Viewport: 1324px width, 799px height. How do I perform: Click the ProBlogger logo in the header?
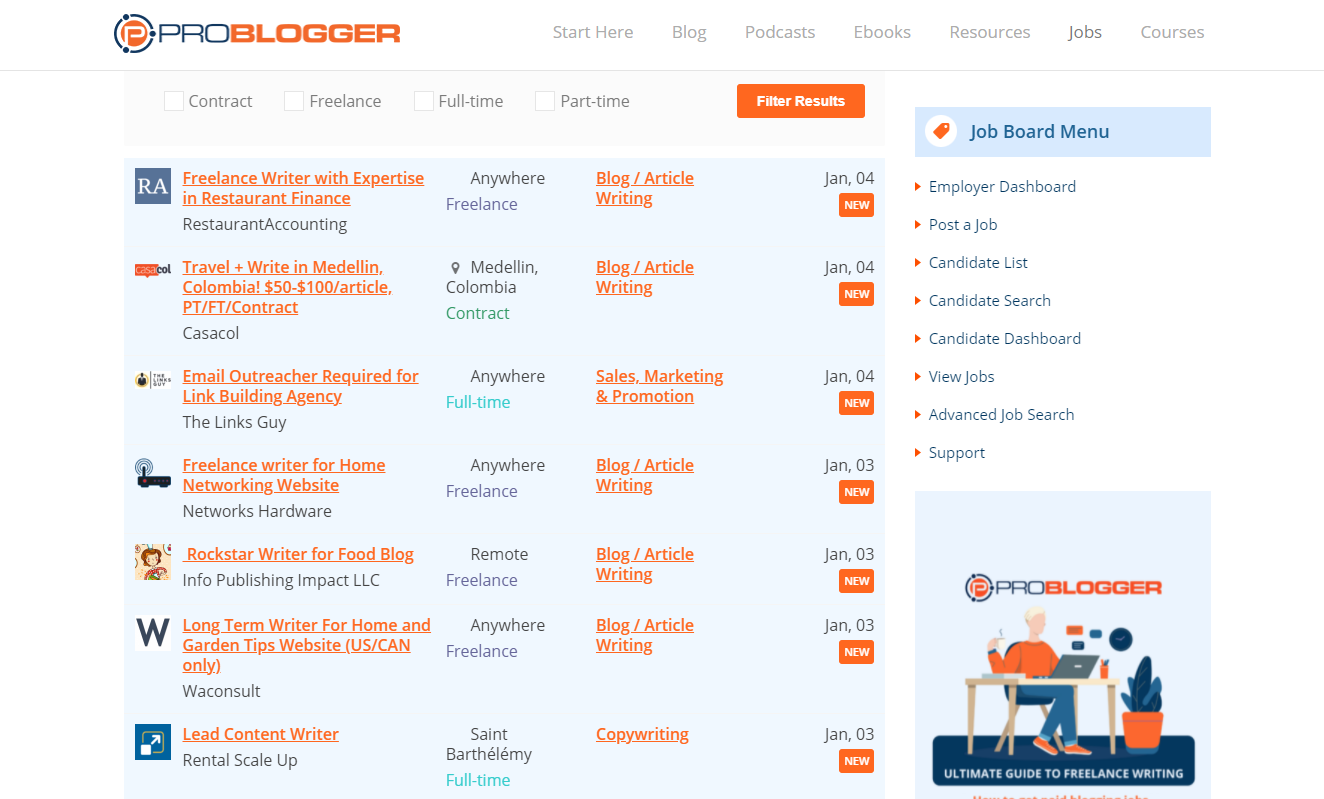257,32
